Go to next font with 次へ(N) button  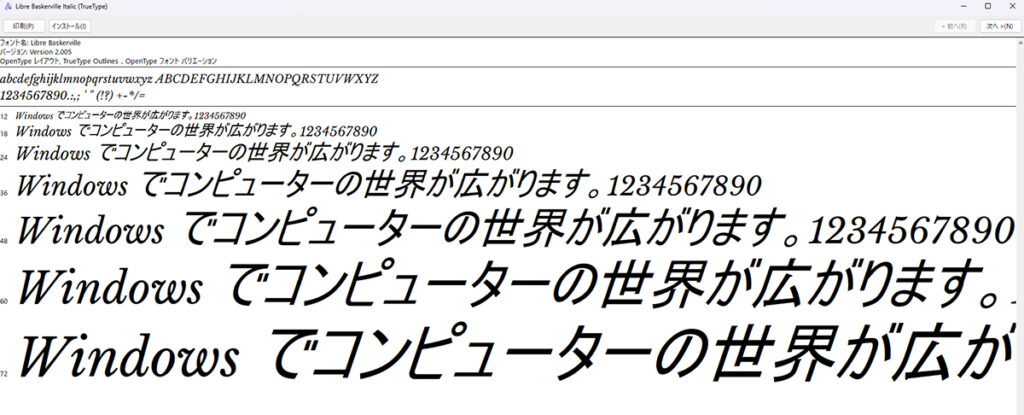coord(999,26)
